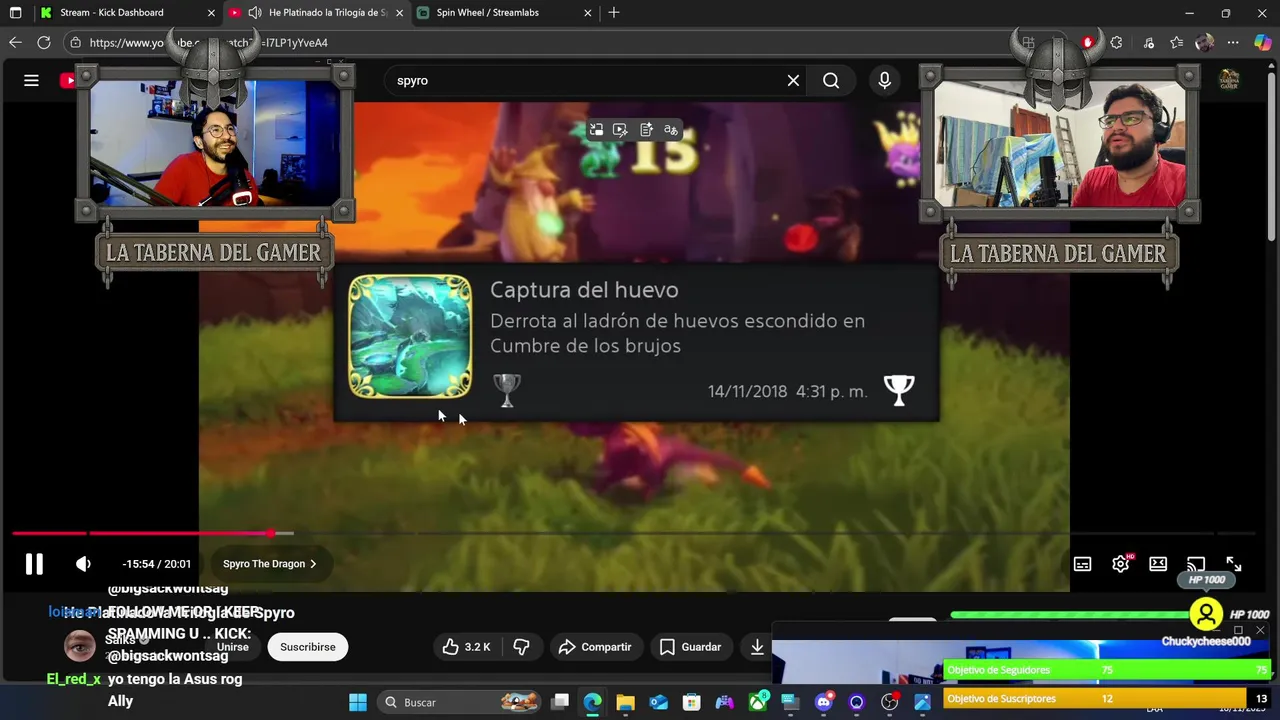Open Outlook from the taskbar
1280x720 pixels.
click(658, 702)
